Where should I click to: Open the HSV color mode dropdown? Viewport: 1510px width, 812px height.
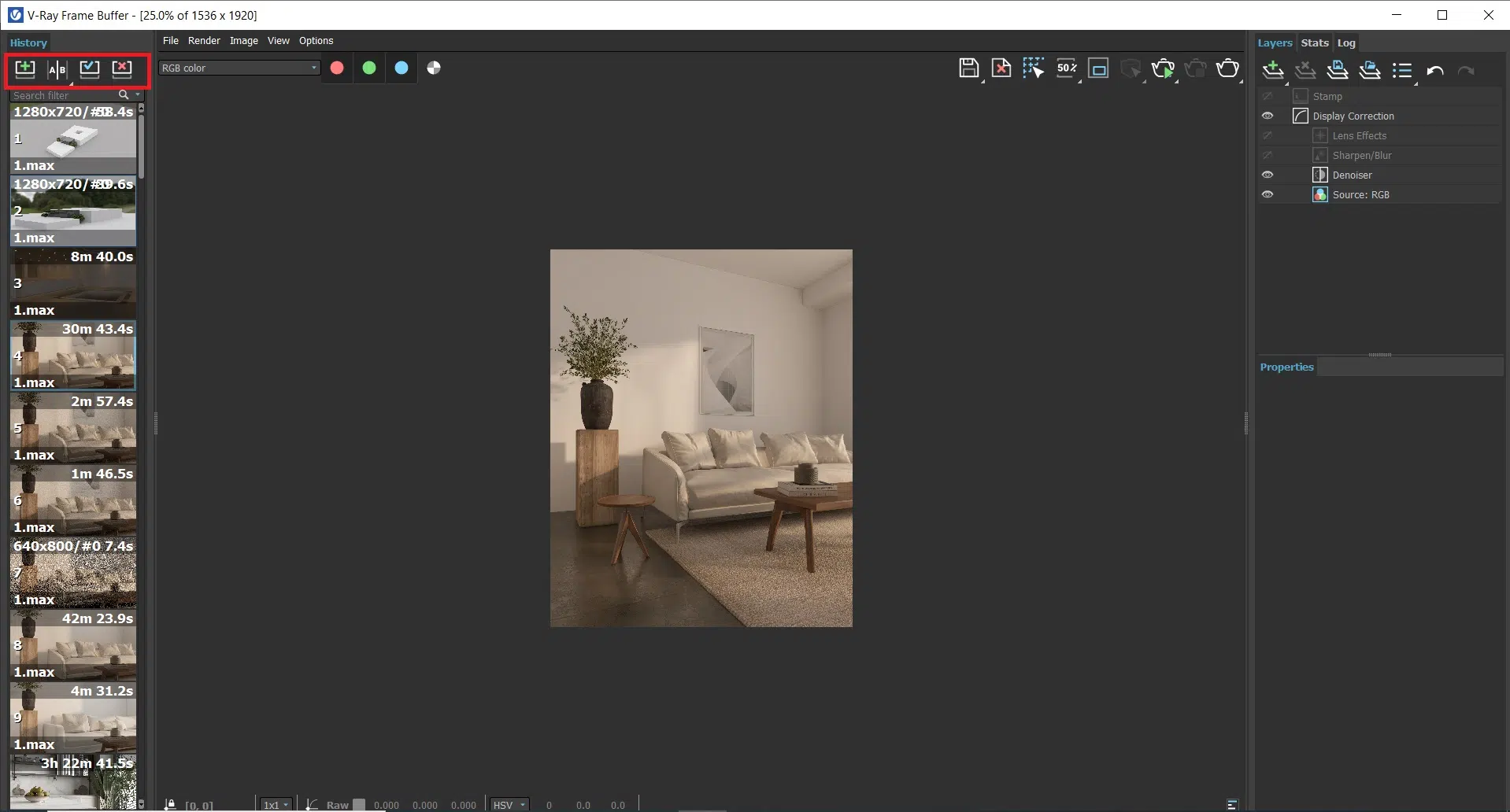[509, 805]
